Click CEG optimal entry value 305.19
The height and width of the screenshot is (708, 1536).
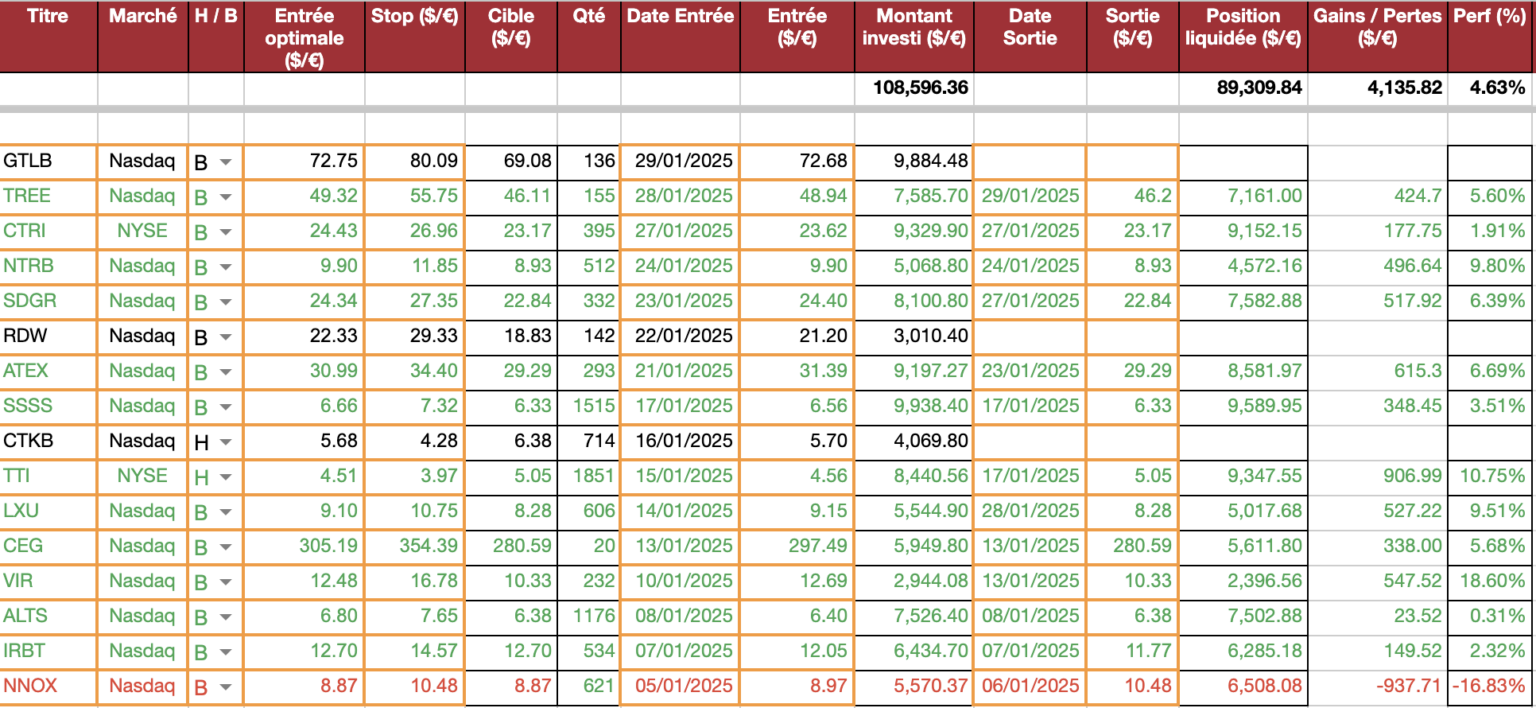point(304,546)
